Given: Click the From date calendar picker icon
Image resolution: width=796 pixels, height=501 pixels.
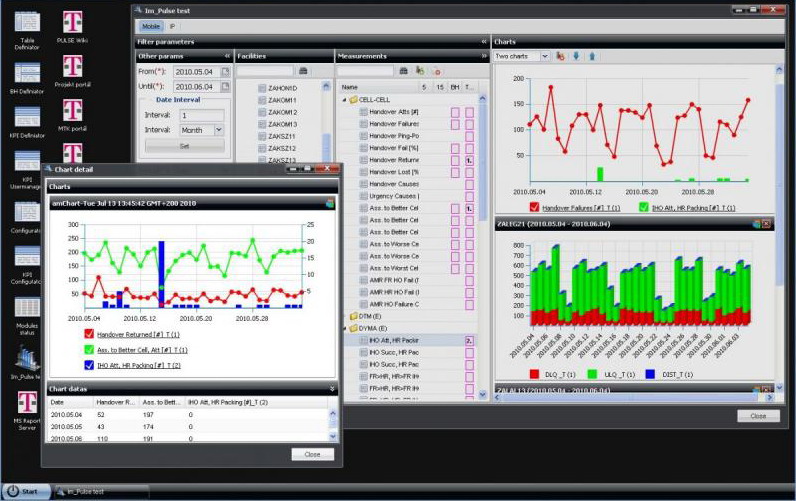Looking at the screenshot, I should click(x=226, y=71).
